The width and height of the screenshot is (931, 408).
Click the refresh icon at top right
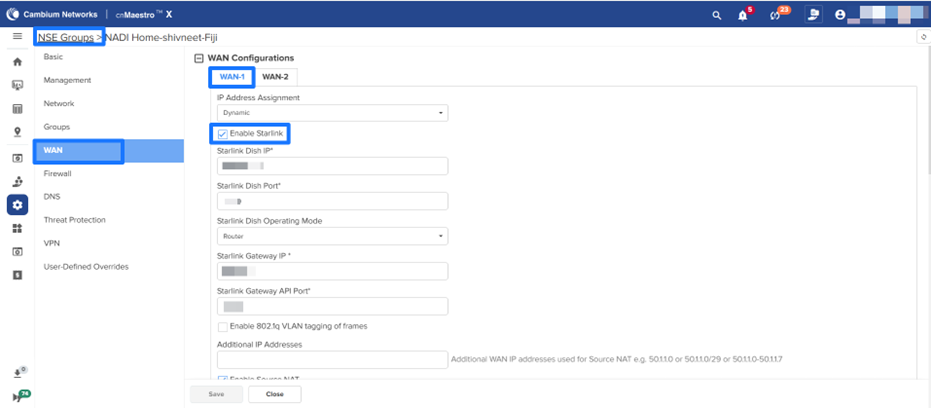[921, 37]
